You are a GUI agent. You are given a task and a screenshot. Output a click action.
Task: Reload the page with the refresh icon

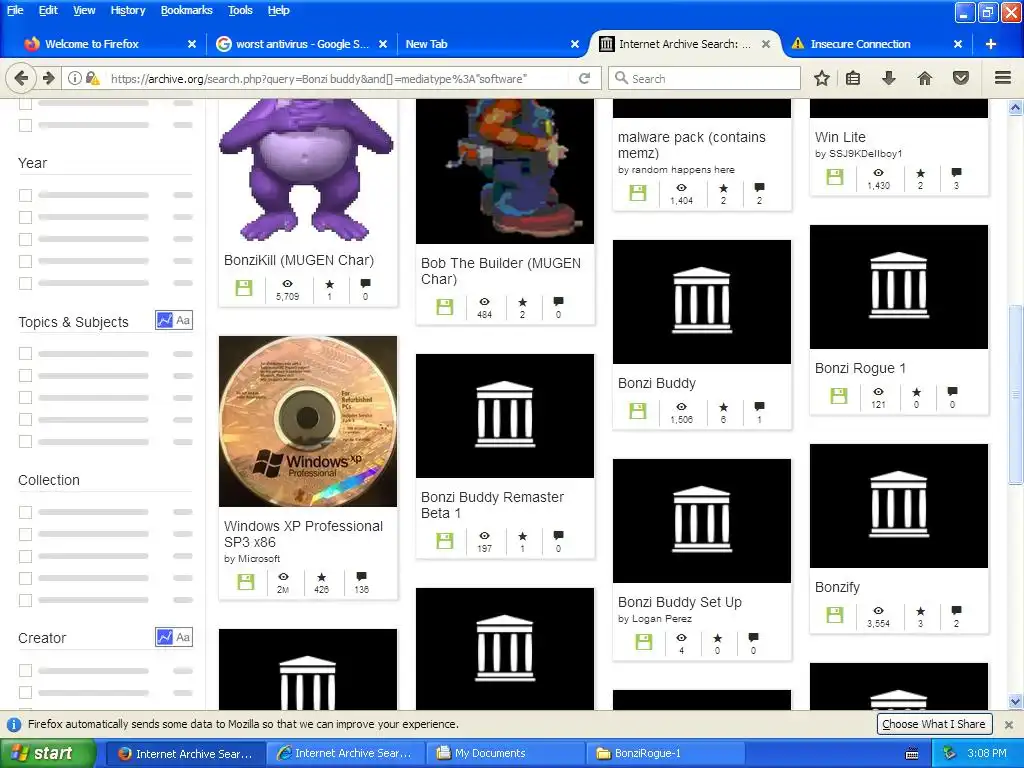coord(584,78)
